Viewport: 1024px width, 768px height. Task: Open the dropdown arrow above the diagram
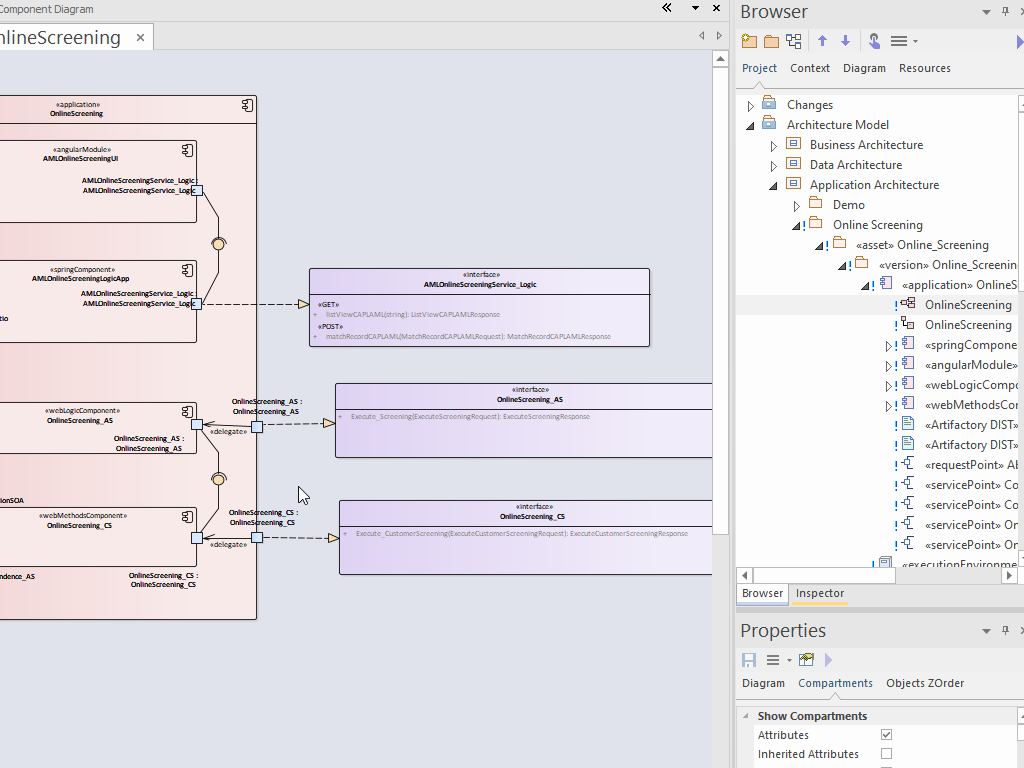(x=696, y=8)
